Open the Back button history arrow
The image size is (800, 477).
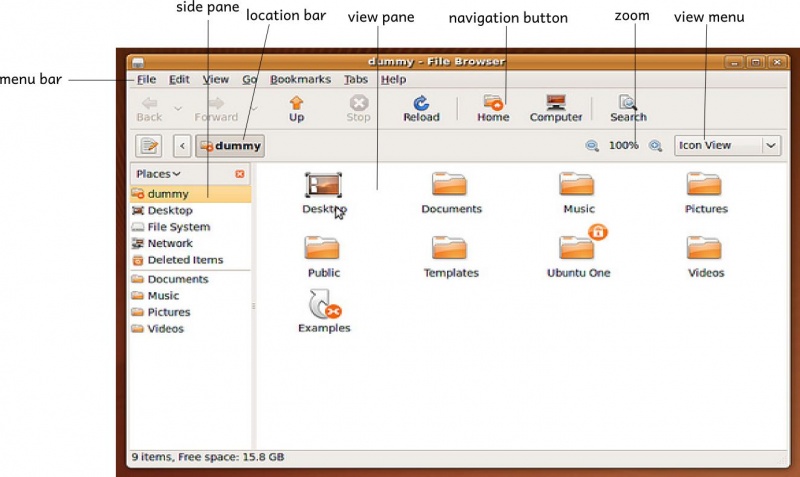point(178,108)
